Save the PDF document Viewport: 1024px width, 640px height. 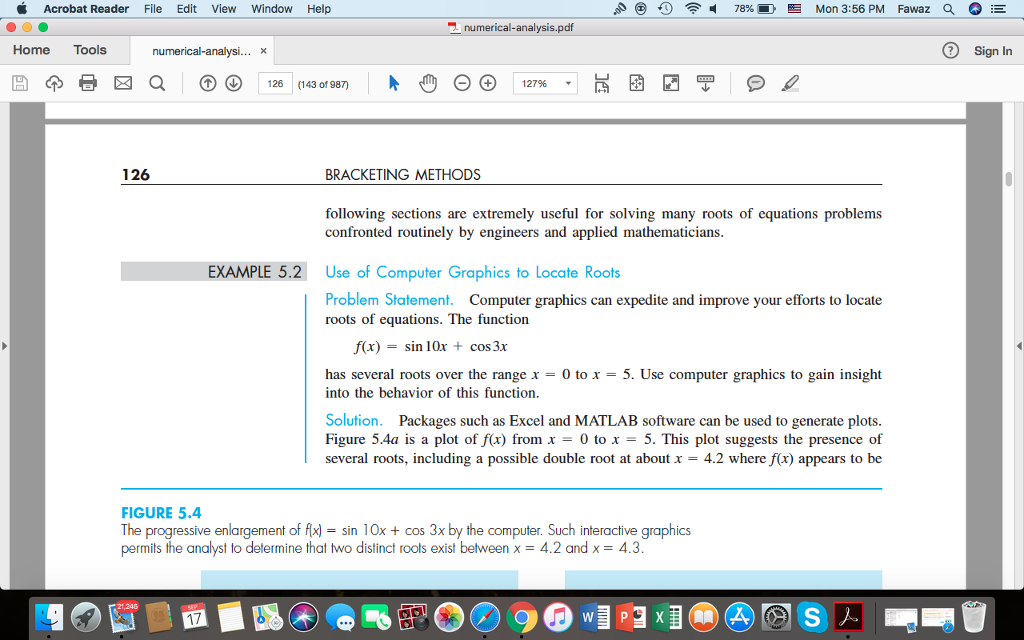coord(19,83)
